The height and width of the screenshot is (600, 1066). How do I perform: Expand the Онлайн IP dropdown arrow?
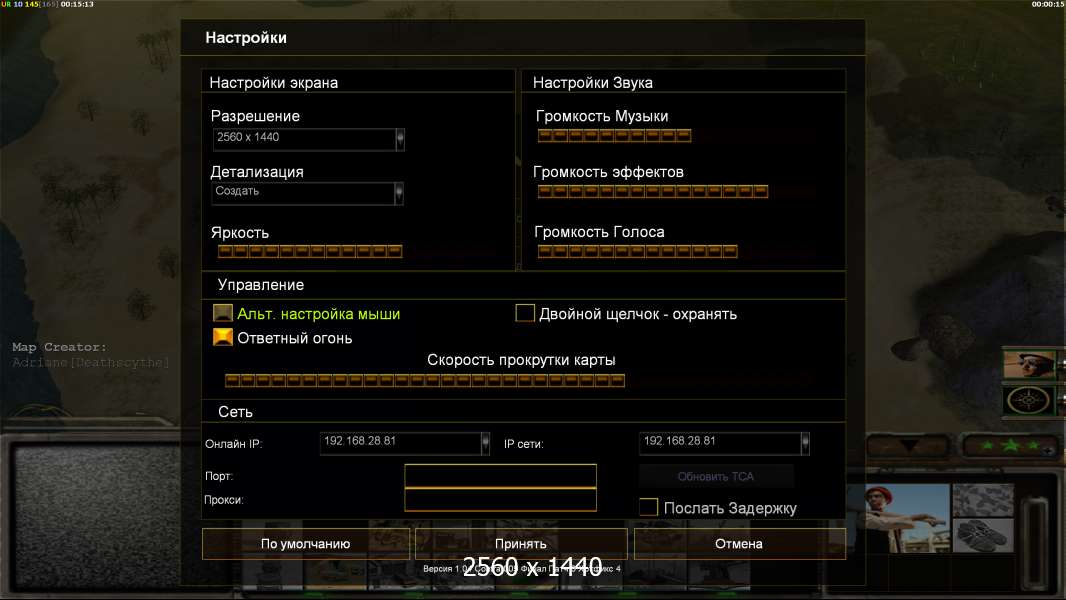tap(485, 444)
